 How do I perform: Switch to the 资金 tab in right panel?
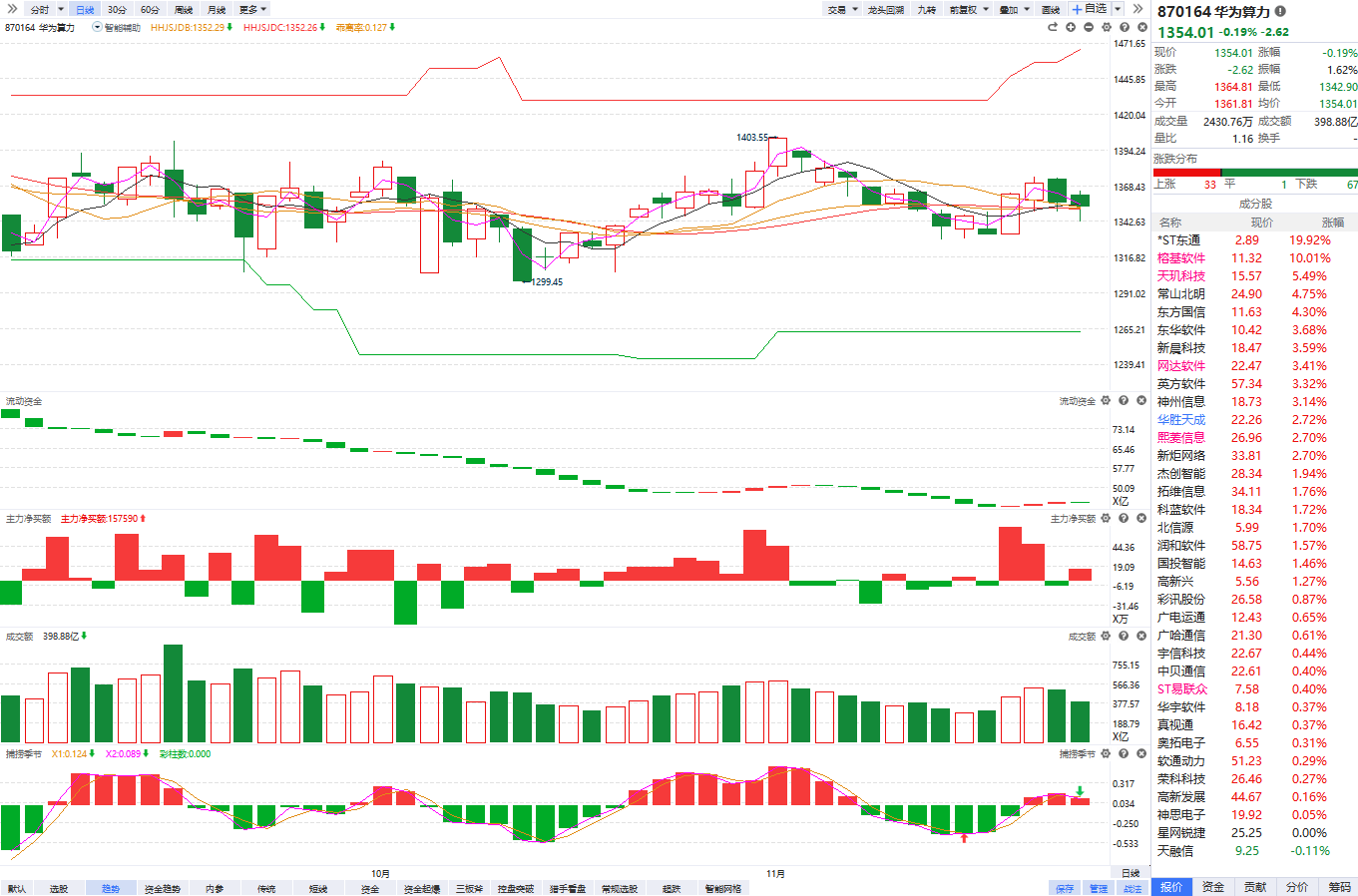coord(1212,886)
